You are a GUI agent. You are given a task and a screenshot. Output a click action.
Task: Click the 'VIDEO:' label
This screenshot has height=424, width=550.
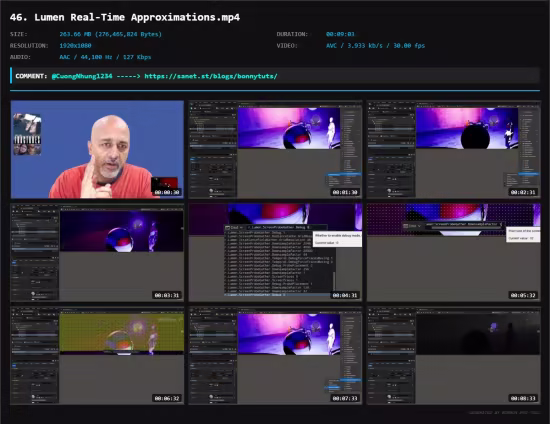(x=287, y=46)
